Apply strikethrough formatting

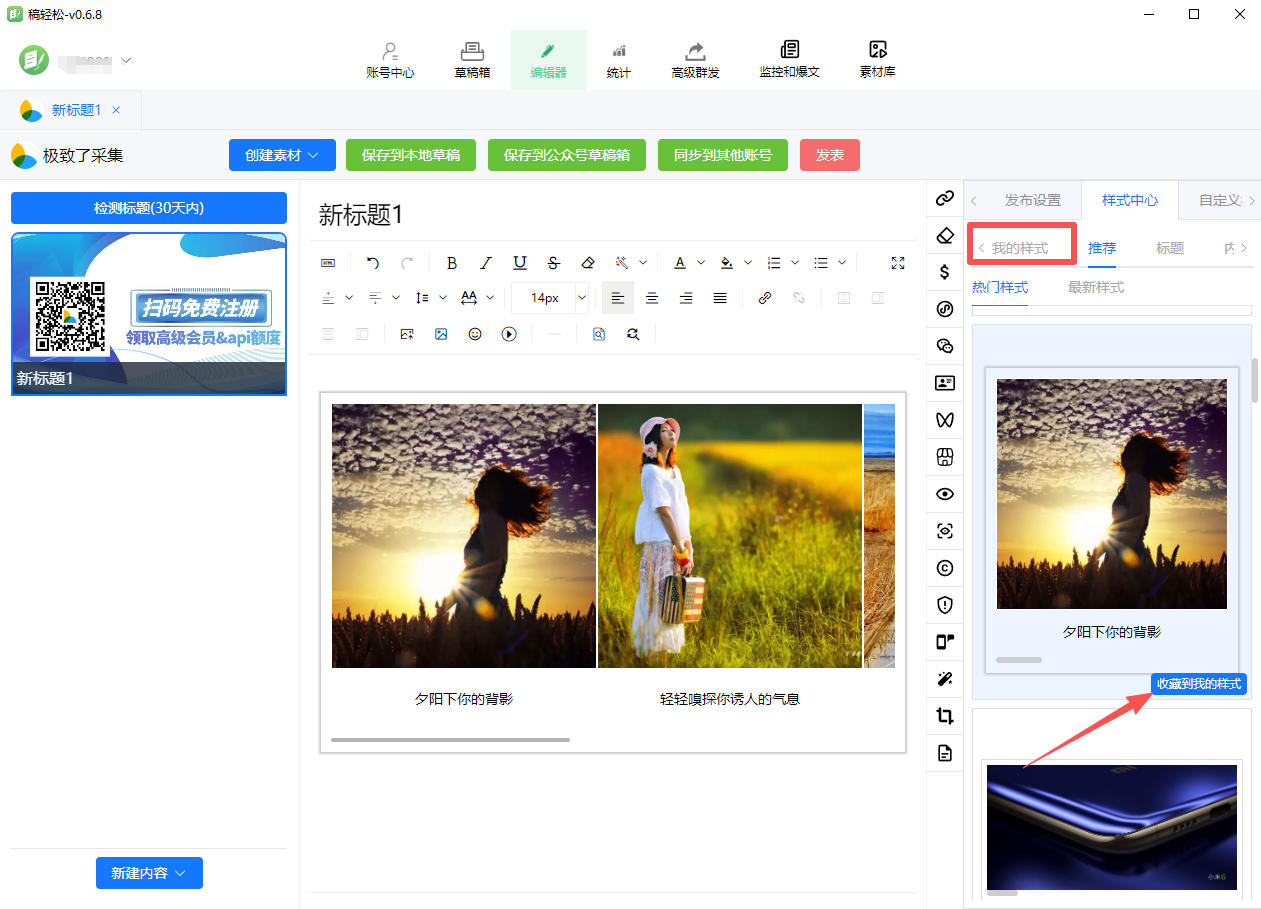point(554,263)
